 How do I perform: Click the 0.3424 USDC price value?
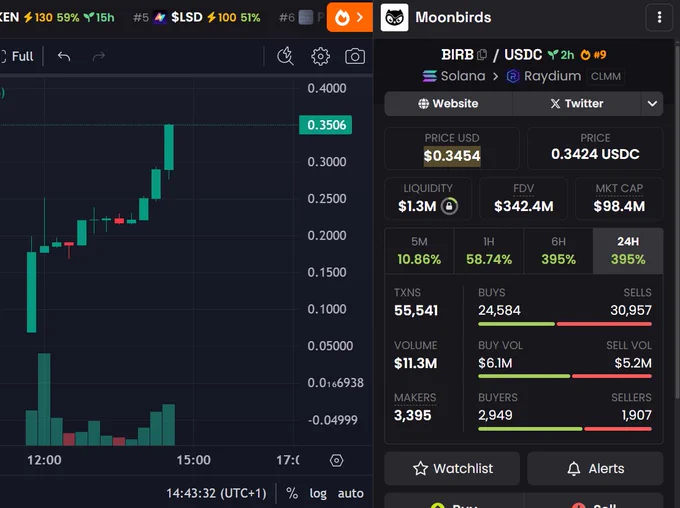tap(595, 154)
